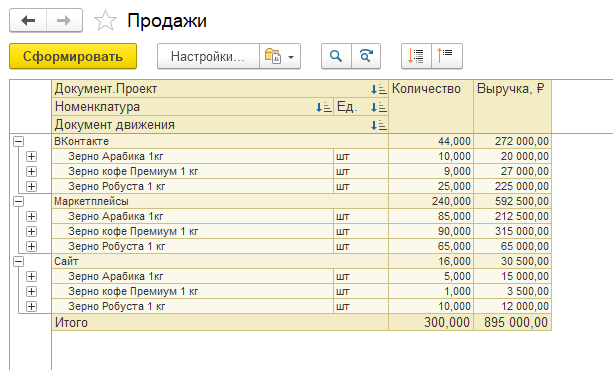The width and height of the screenshot is (613, 370).
Task: Click the back navigation arrow
Action: pyautogui.click(x=28, y=20)
